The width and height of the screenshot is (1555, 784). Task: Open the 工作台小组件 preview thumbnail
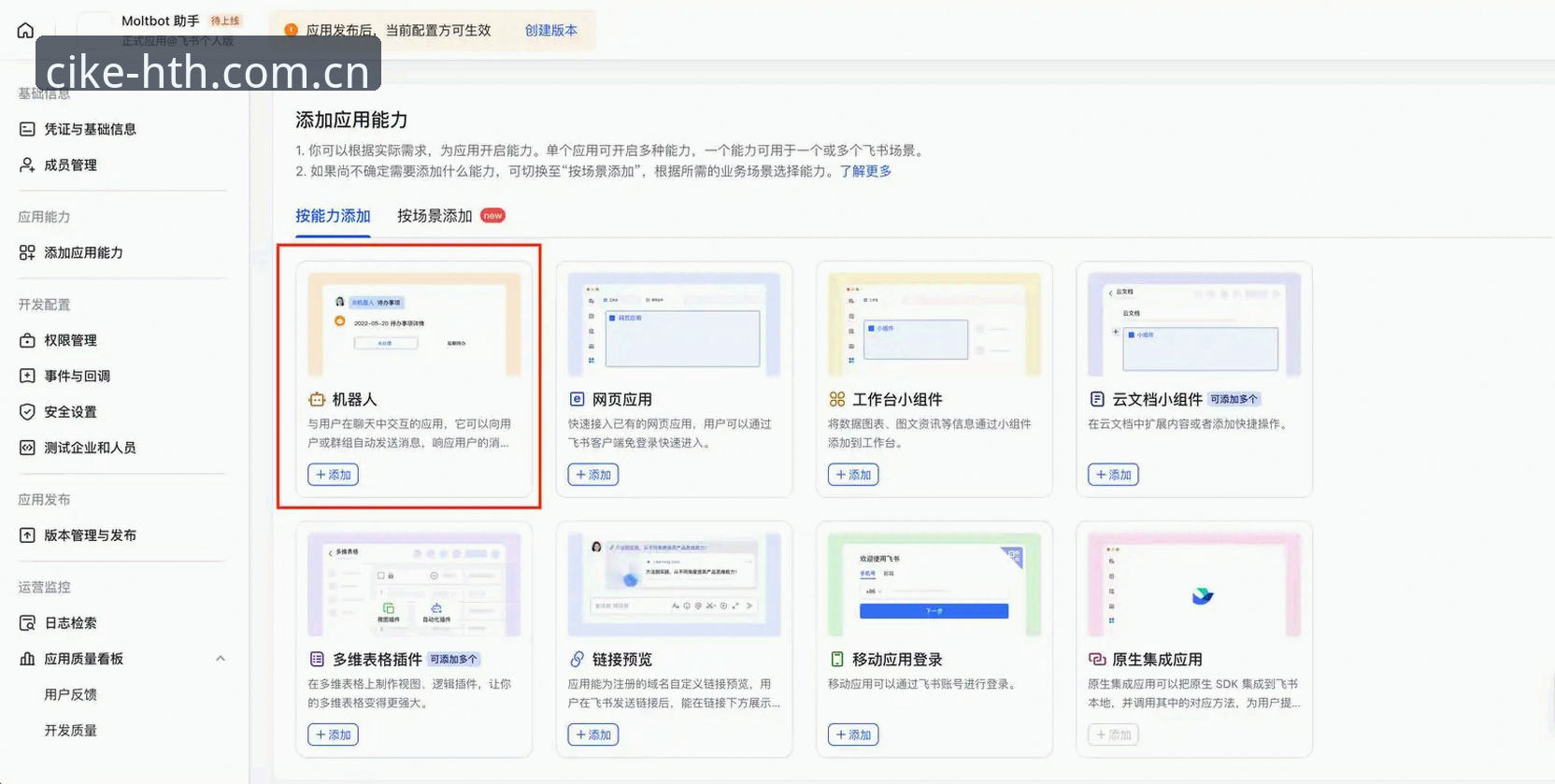coord(934,324)
